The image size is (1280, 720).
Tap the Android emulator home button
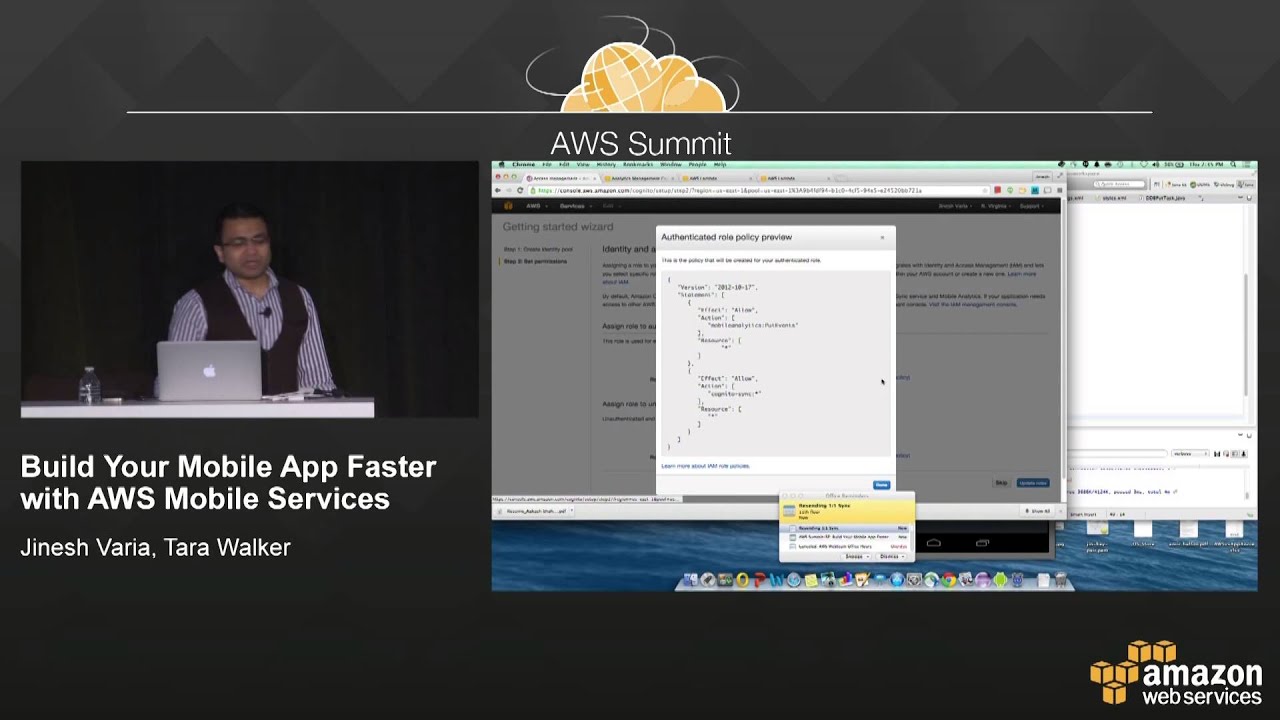[x=934, y=543]
